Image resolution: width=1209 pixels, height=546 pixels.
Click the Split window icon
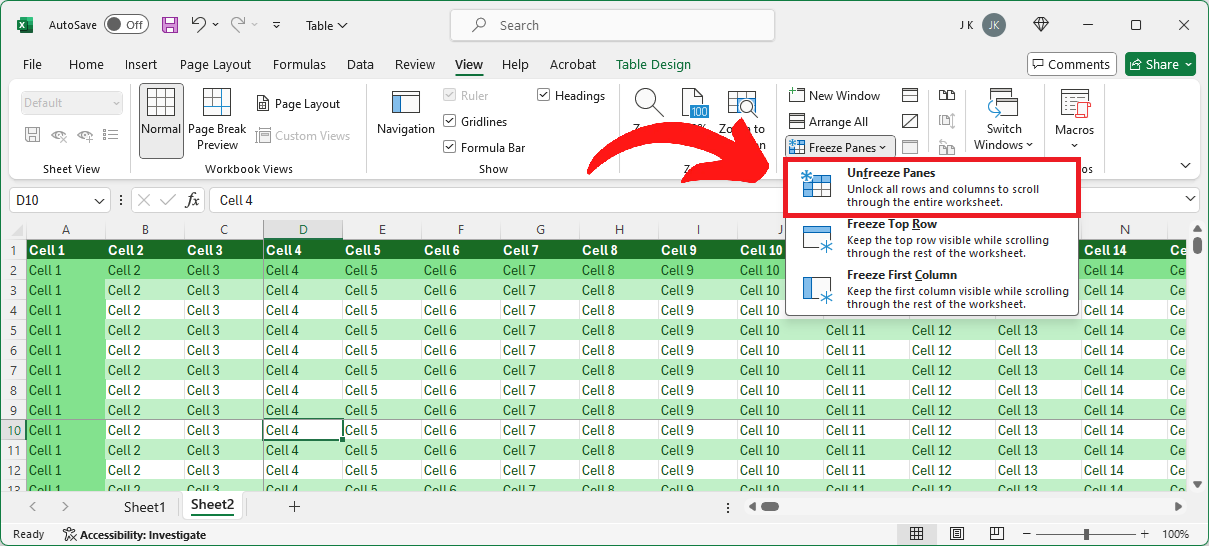tap(910, 96)
